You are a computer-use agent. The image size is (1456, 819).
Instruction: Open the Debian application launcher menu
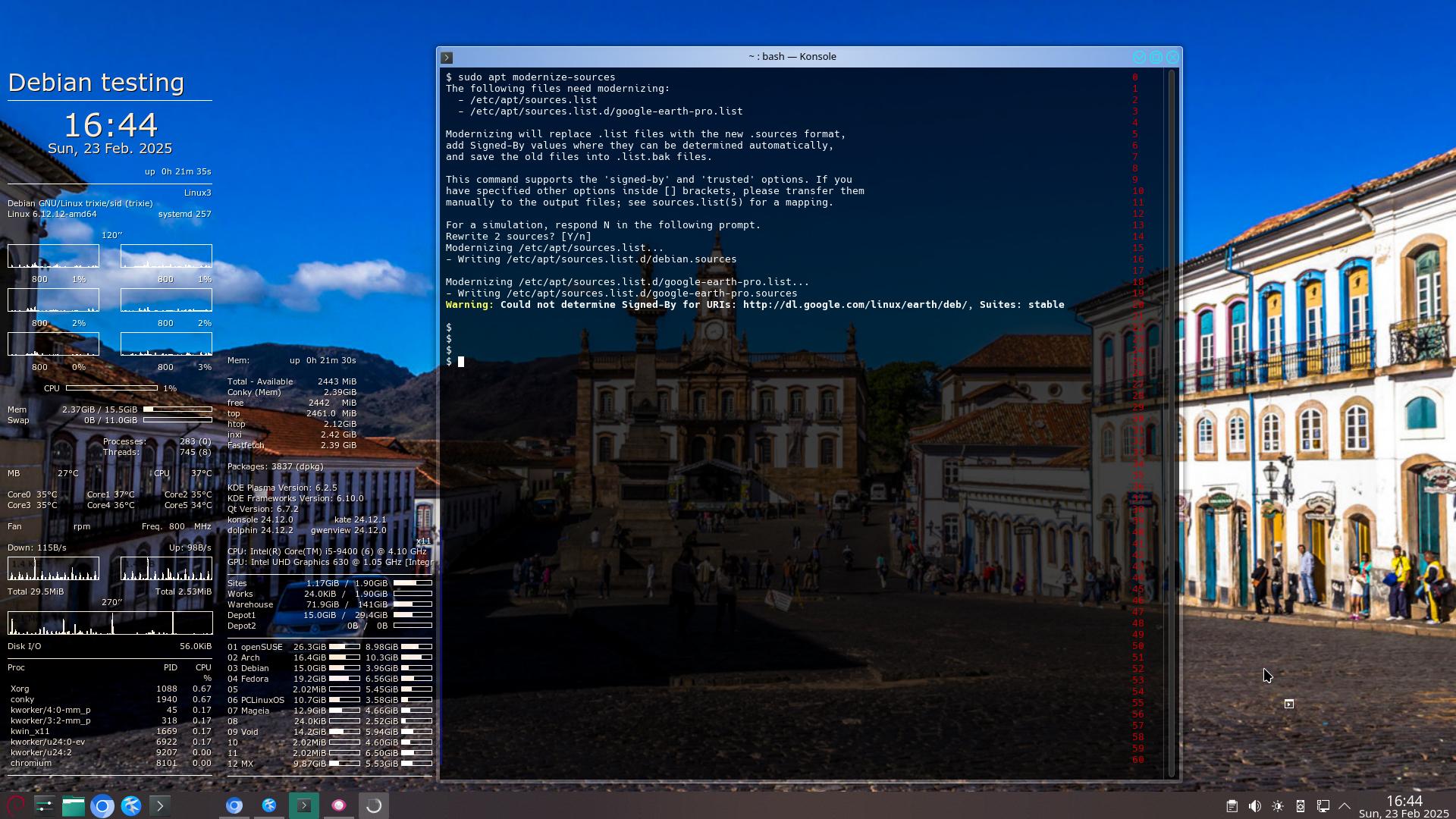point(15,805)
